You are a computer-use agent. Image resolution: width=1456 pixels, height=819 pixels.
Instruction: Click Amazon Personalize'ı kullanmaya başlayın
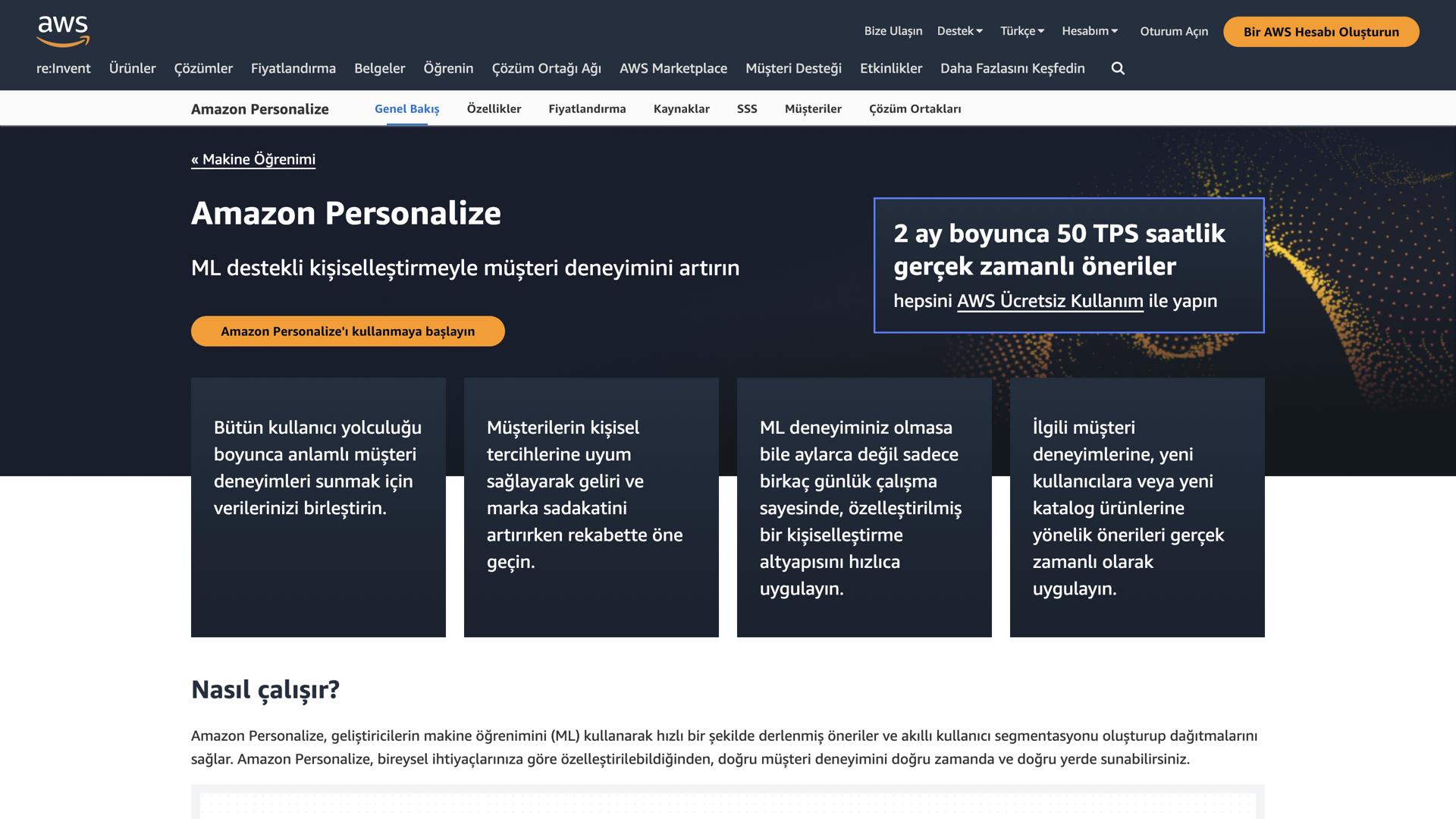[x=347, y=331]
